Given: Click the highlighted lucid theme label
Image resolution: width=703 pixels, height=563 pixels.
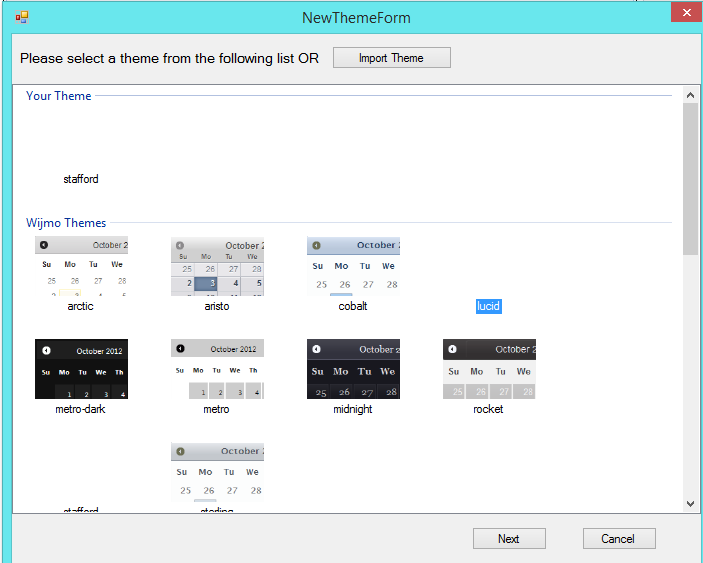Looking at the screenshot, I should pyautogui.click(x=488, y=306).
